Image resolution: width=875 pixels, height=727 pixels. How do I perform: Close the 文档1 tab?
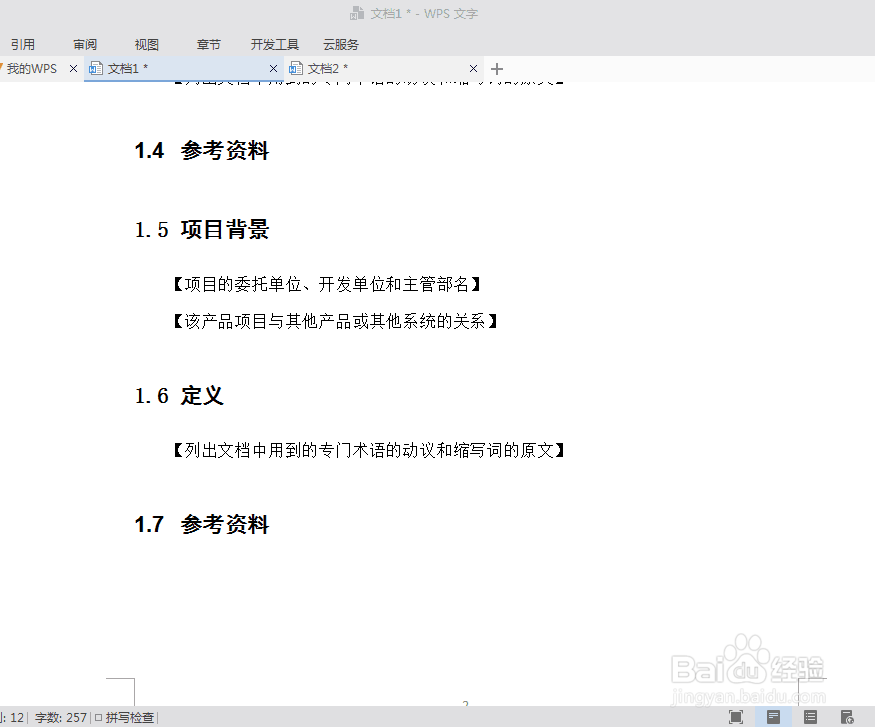tap(273, 68)
